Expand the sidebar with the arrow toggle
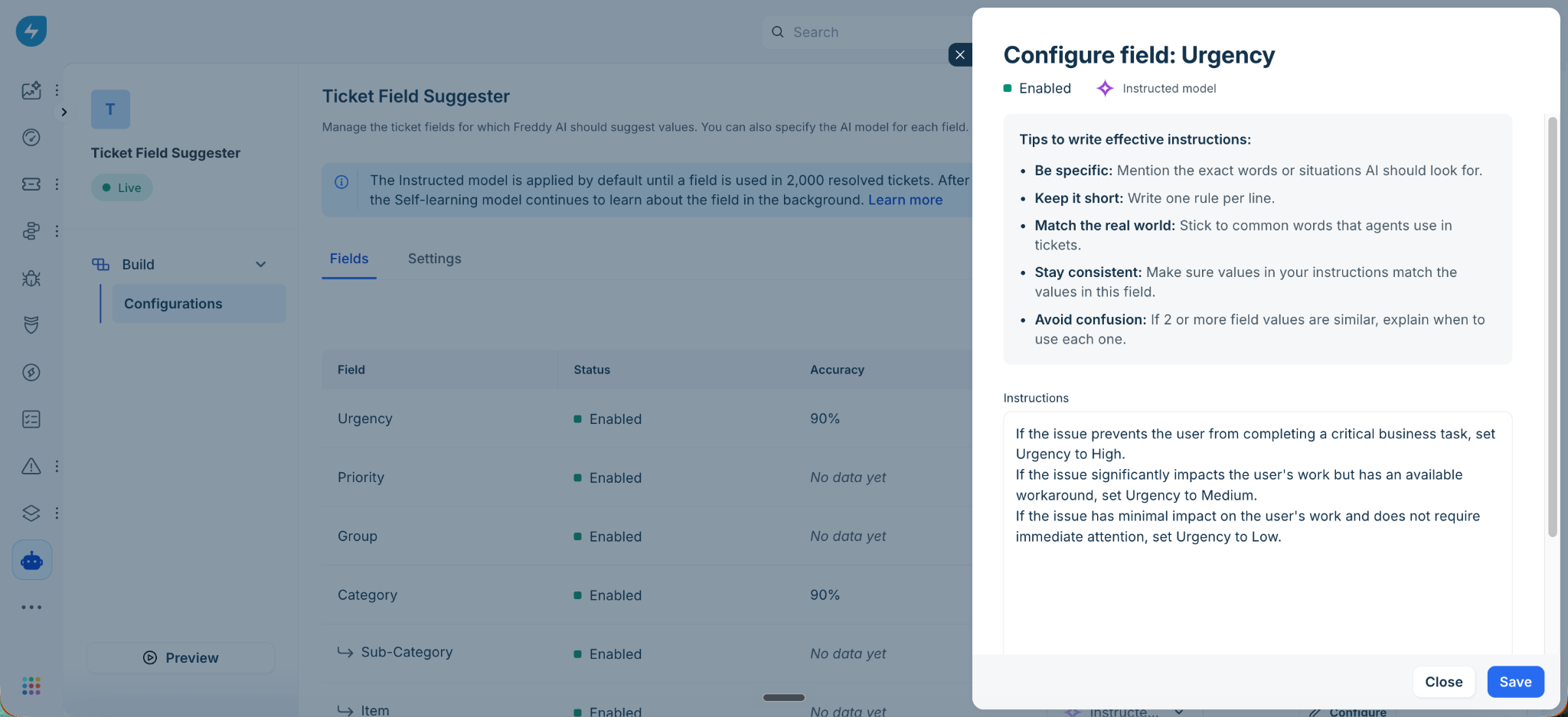This screenshot has height=717, width=1568. (x=64, y=112)
